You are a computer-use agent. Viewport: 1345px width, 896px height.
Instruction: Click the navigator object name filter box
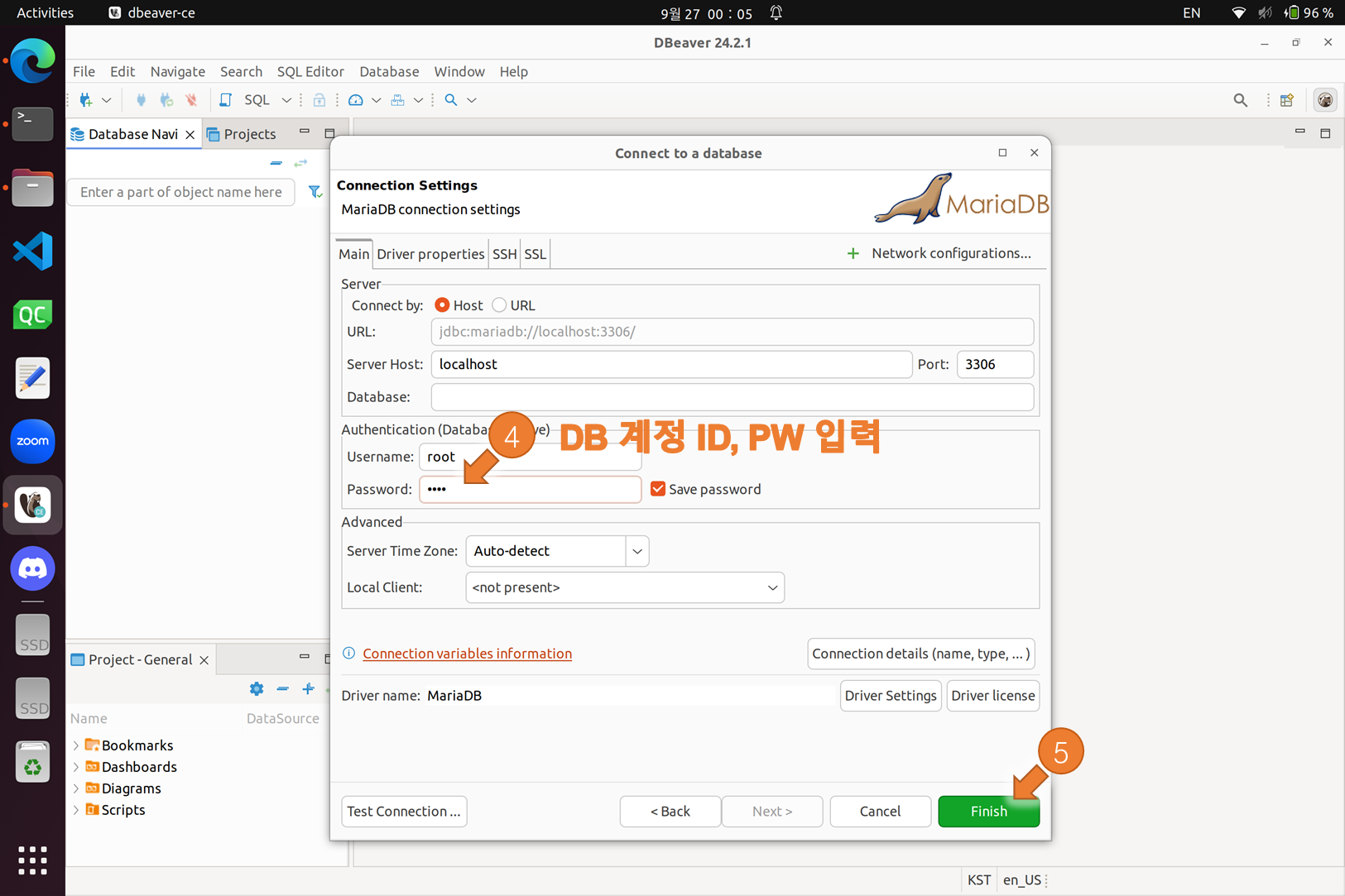180,192
